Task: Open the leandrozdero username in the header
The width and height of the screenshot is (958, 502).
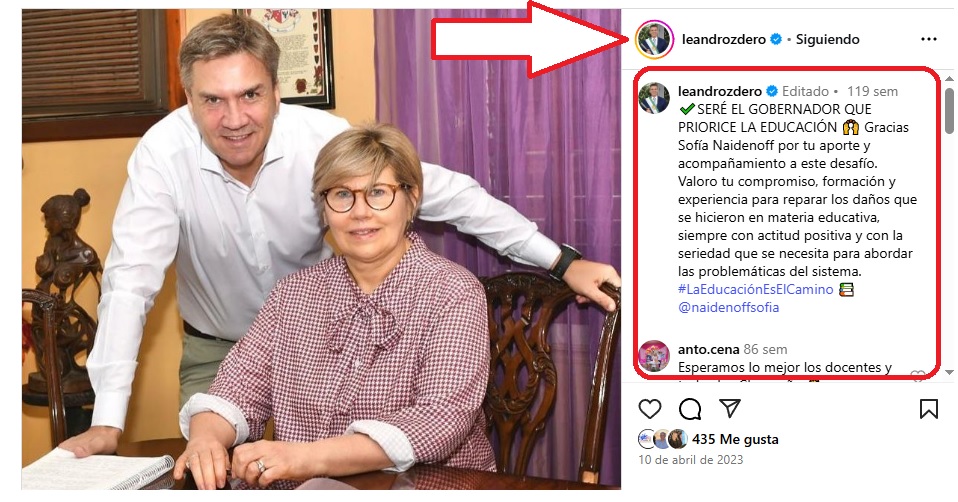Action: (x=723, y=39)
